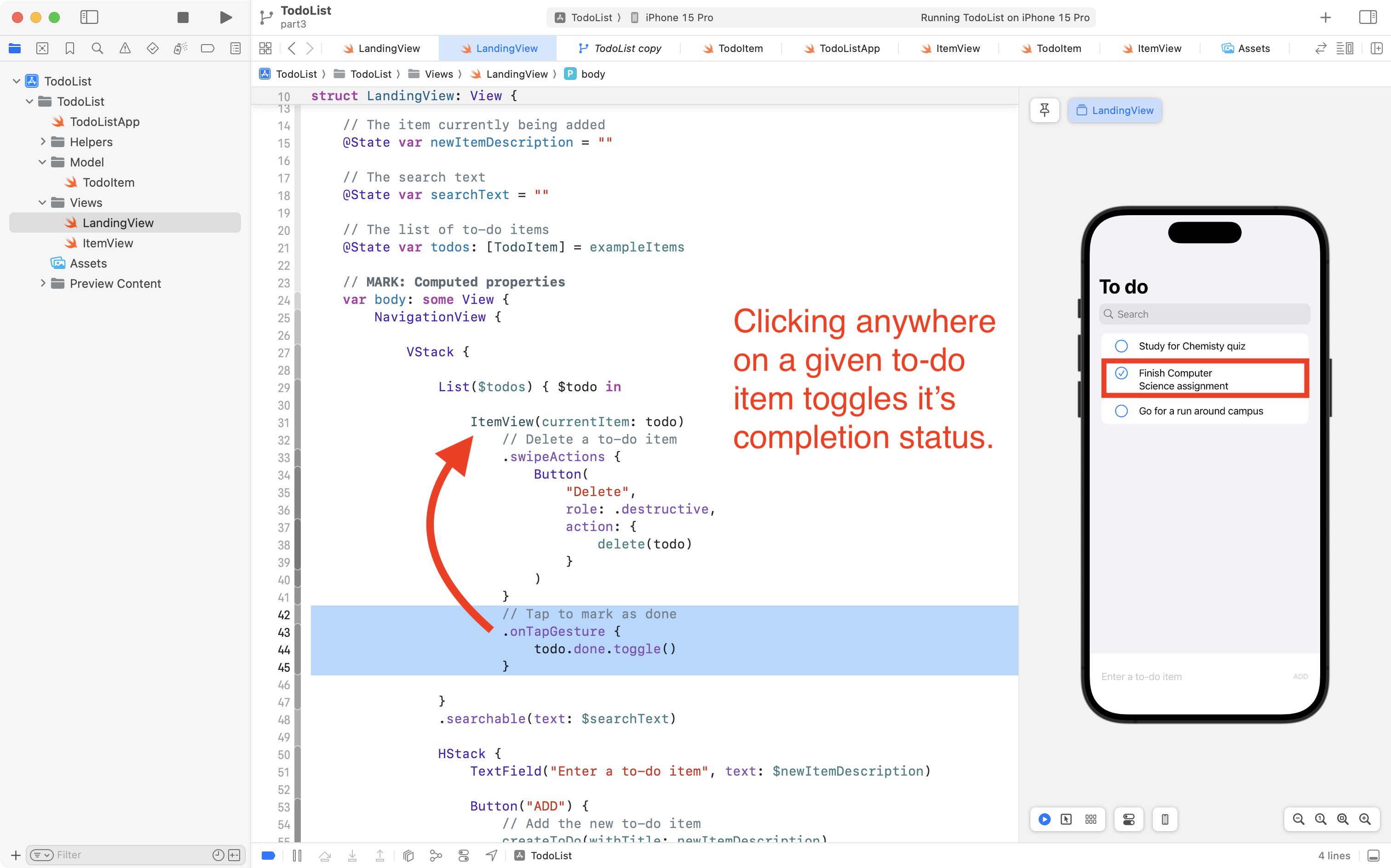Zoom in on the preview canvas
1391x868 pixels.
pyautogui.click(x=1365, y=819)
